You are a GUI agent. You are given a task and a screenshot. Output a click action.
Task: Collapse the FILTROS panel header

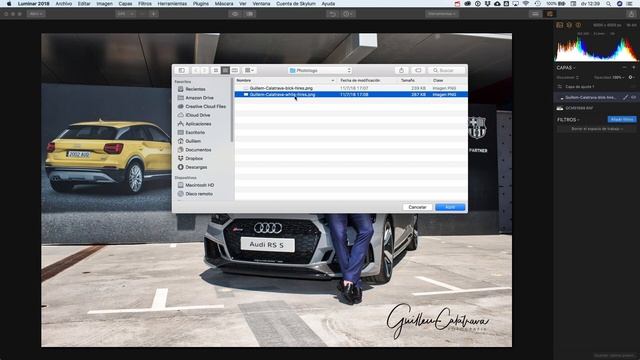tap(568, 120)
